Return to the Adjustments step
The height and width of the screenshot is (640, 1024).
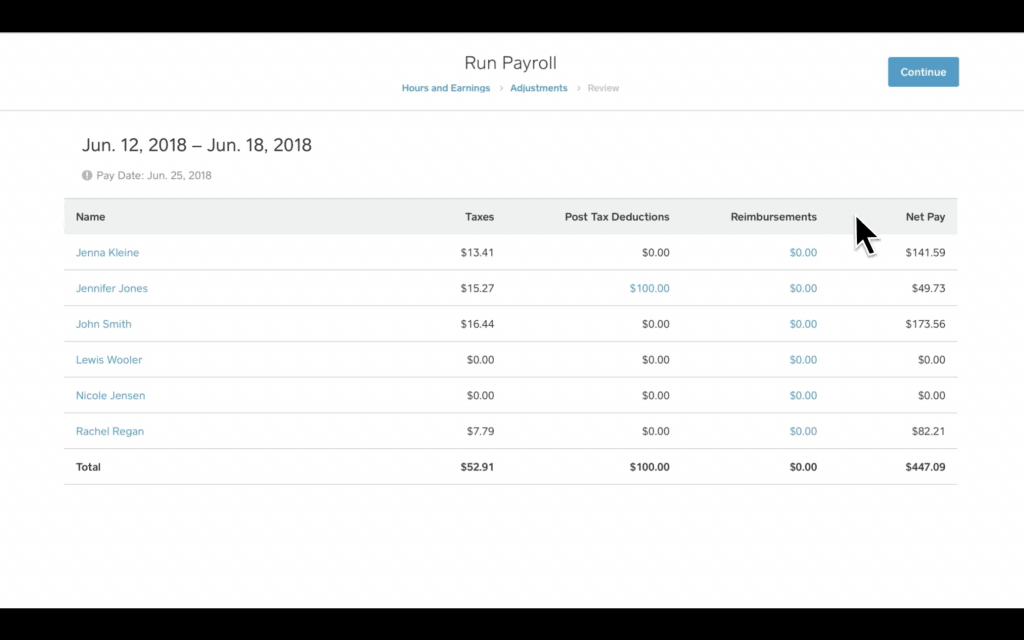point(538,88)
